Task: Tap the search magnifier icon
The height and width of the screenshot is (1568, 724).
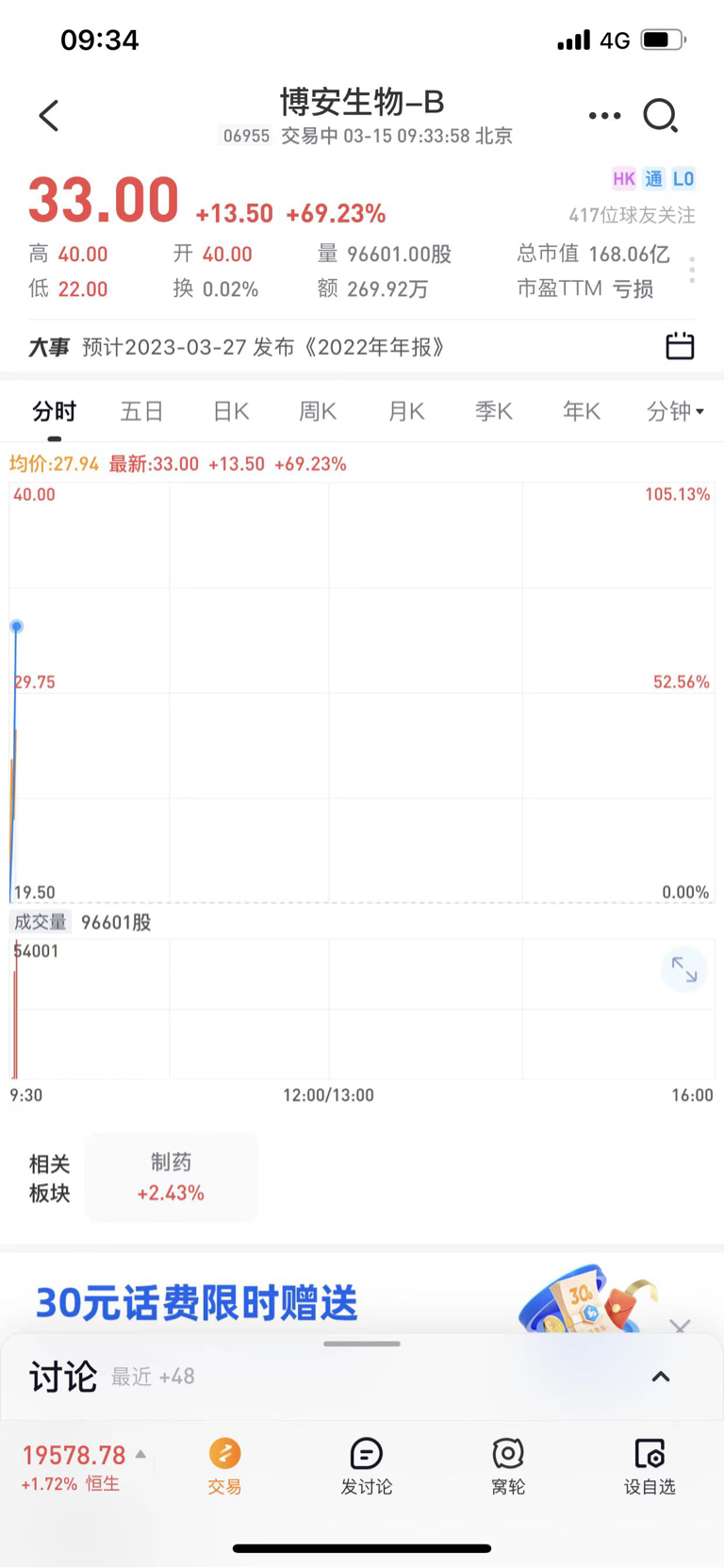Action: [x=661, y=116]
